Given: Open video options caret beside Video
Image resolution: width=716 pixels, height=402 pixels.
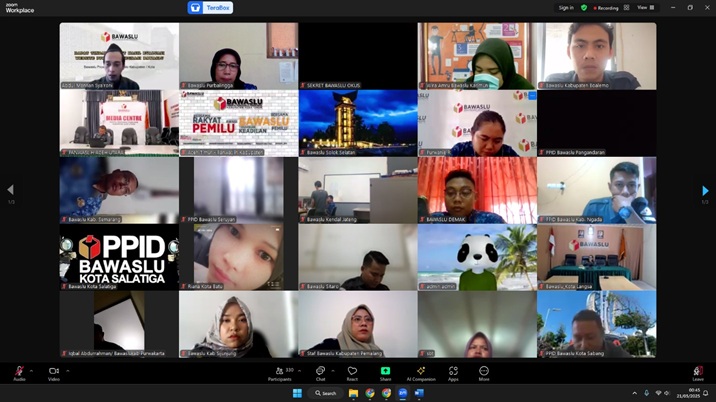Looking at the screenshot, I should 68,370.
